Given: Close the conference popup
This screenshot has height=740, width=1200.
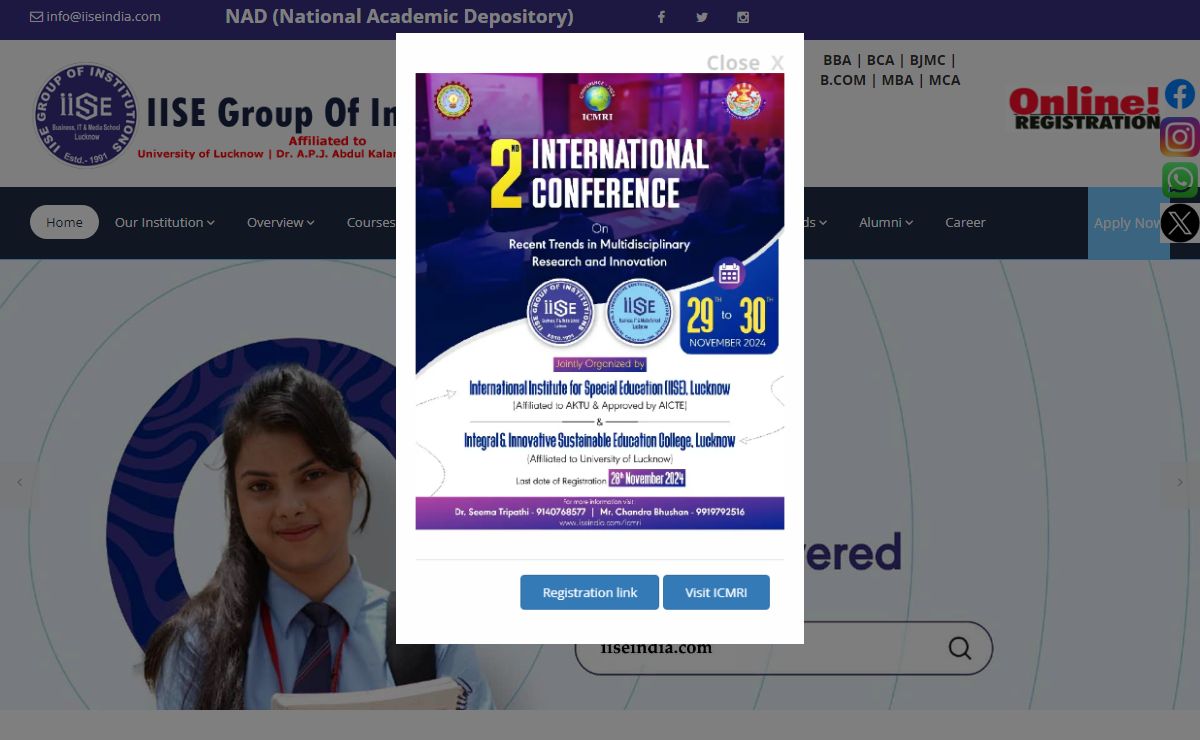Looking at the screenshot, I should click(745, 63).
